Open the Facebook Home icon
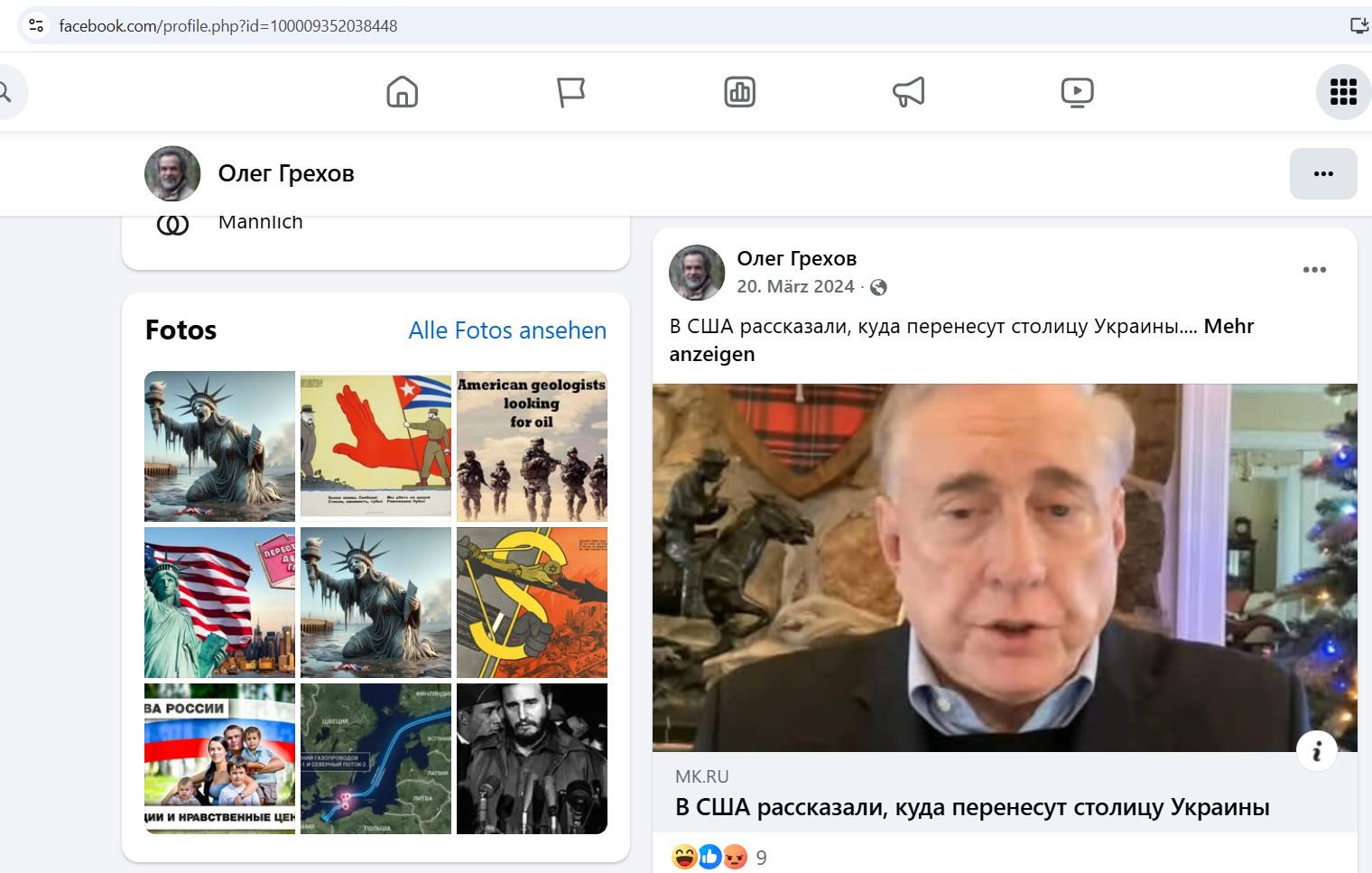The width and height of the screenshot is (1372, 873). click(402, 92)
